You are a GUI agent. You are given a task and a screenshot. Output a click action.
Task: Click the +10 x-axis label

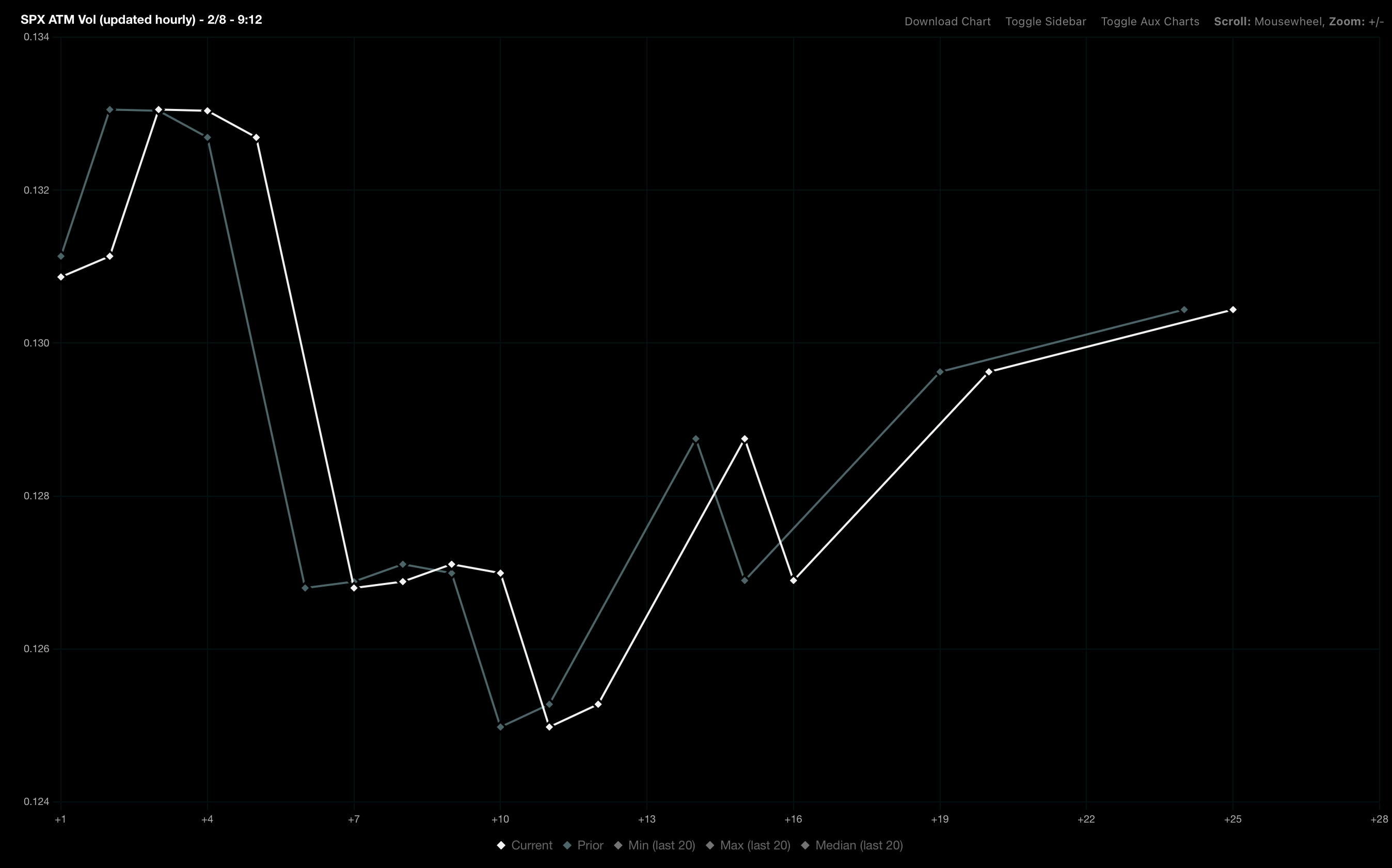tap(500, 820)
